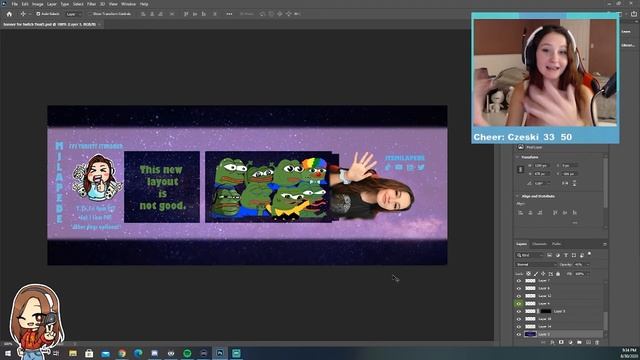Screen dimensions: 640x360
Task: Open the layer filter Kind dropdown
Action: (x=530, y=255)
